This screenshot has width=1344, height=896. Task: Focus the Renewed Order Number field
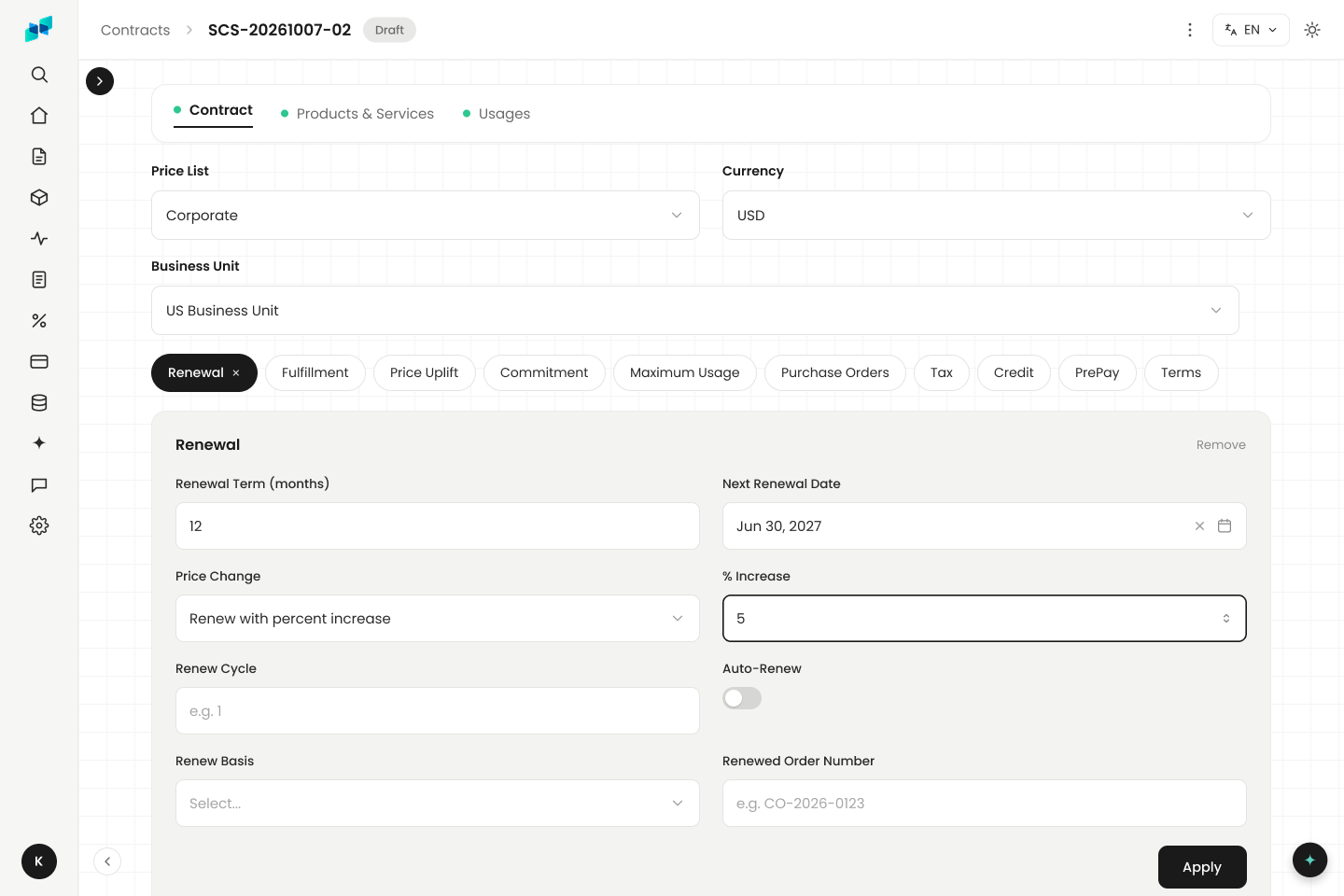pos(985,804)
